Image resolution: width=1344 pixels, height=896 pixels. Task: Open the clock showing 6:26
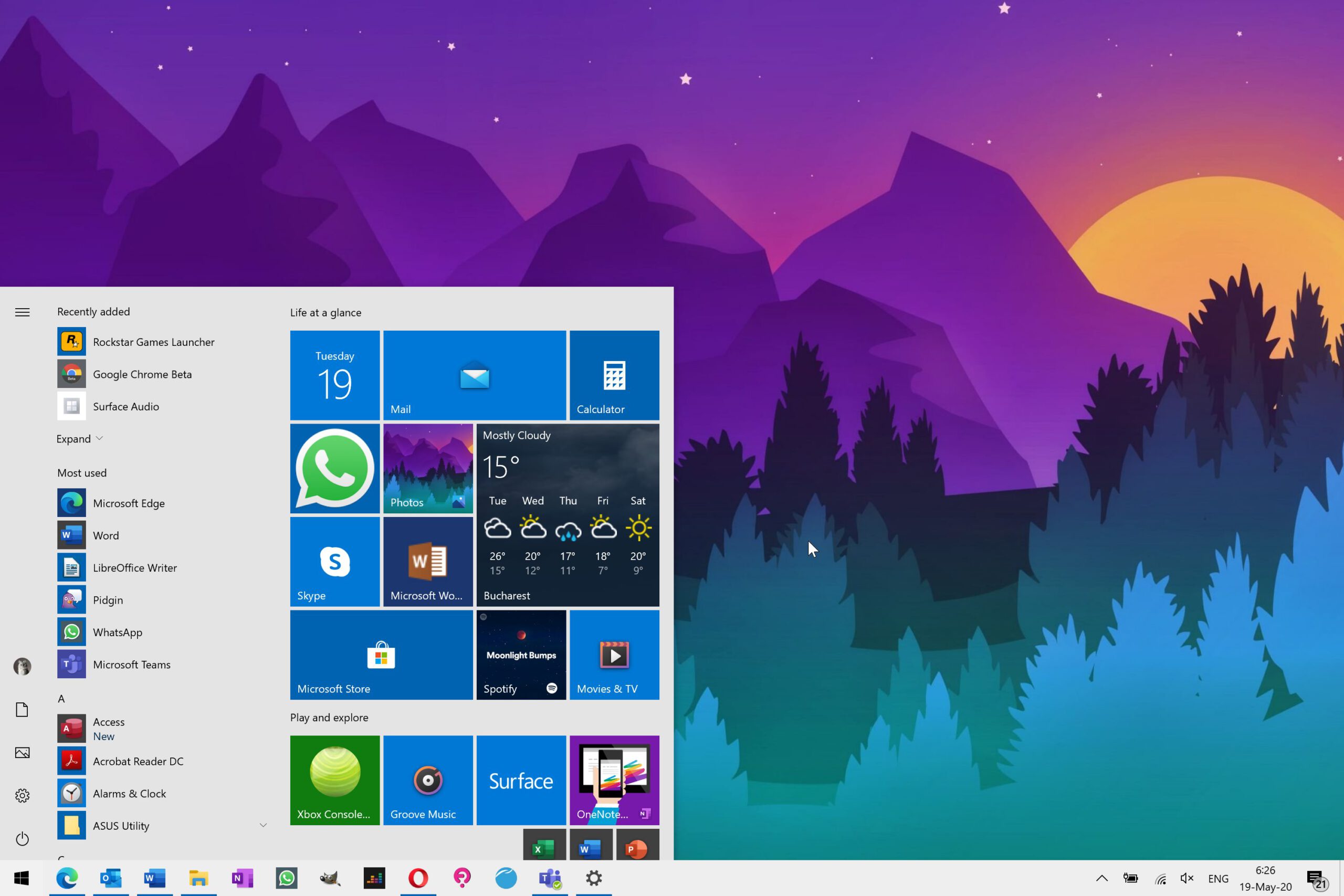(x=1265, y=878)
